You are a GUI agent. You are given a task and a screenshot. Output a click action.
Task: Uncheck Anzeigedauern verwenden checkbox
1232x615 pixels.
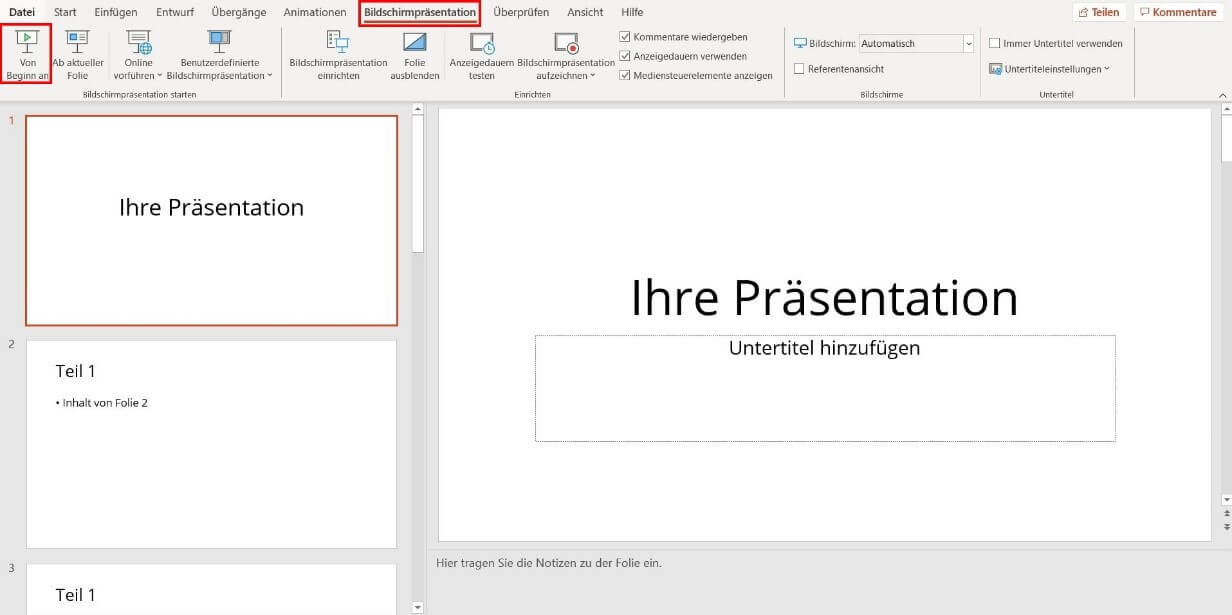[625, 56]
